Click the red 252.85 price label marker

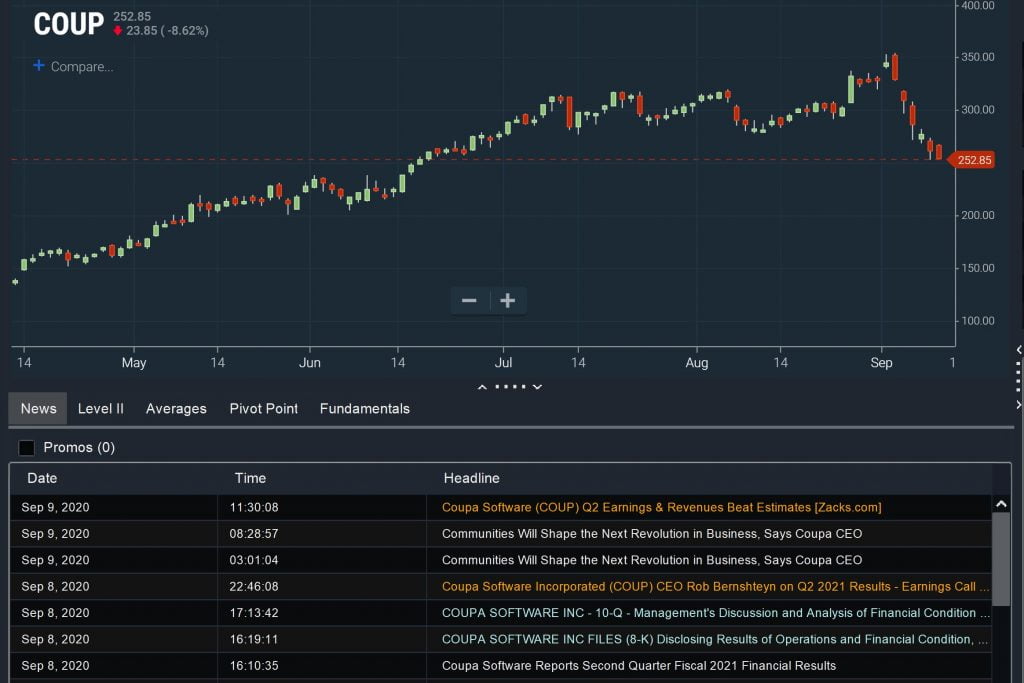(x=972, y=160)
